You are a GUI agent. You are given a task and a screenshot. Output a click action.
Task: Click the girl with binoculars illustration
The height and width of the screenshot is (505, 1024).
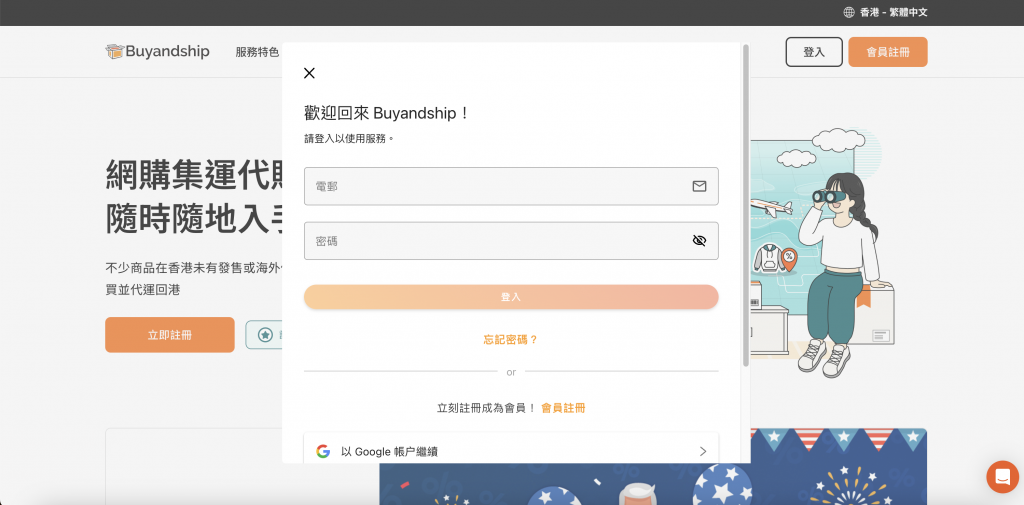click(x=840, y=260)
